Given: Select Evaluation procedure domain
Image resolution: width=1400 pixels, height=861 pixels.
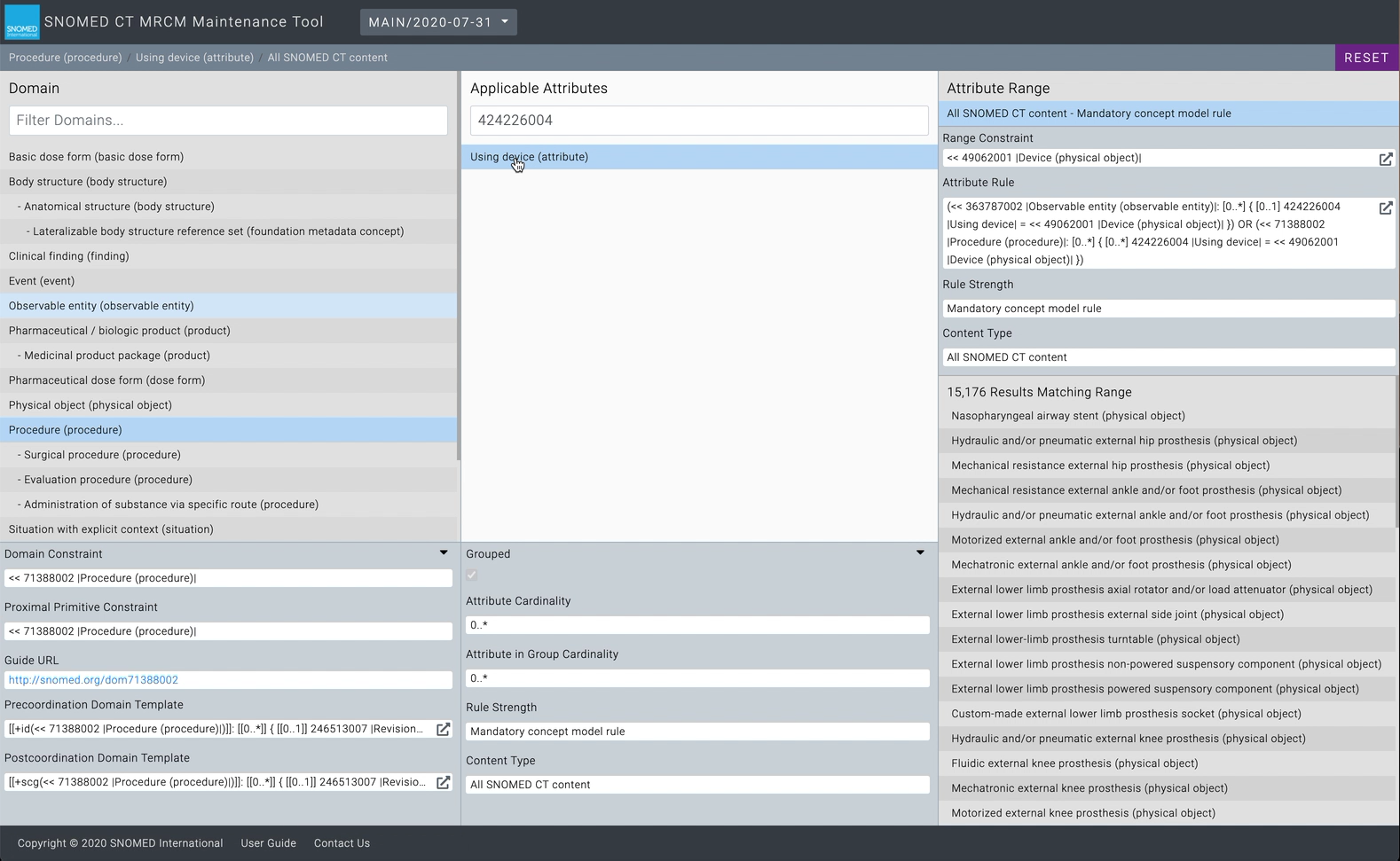Looking at the screenshot, I should [229, 480].
